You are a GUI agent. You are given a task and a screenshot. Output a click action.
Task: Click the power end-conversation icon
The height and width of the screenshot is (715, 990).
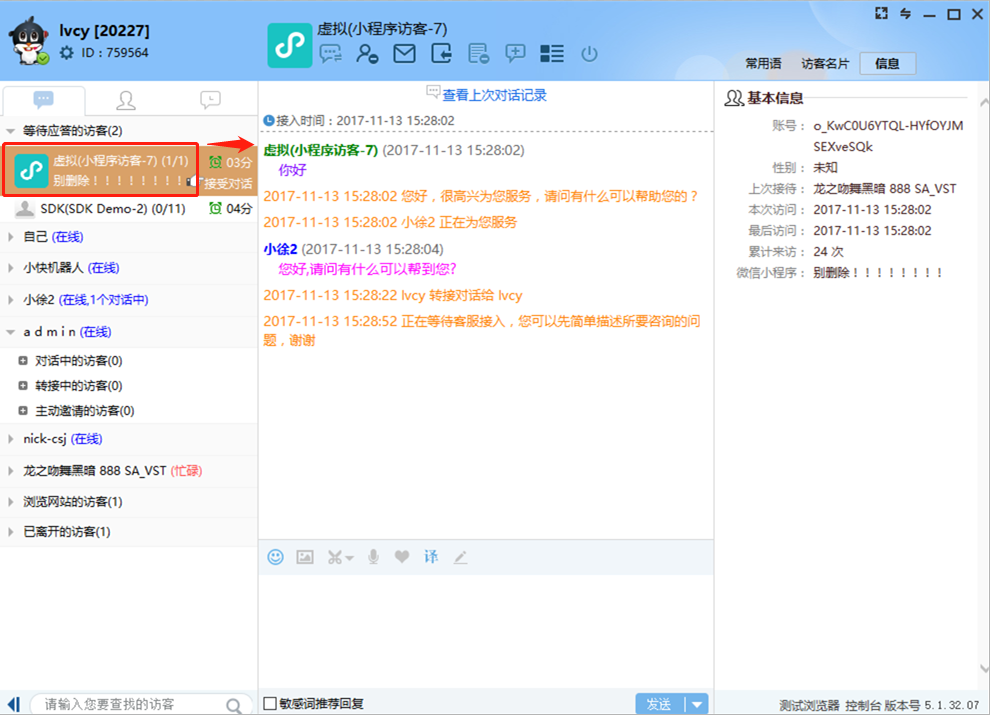click(x=589, y=54)
